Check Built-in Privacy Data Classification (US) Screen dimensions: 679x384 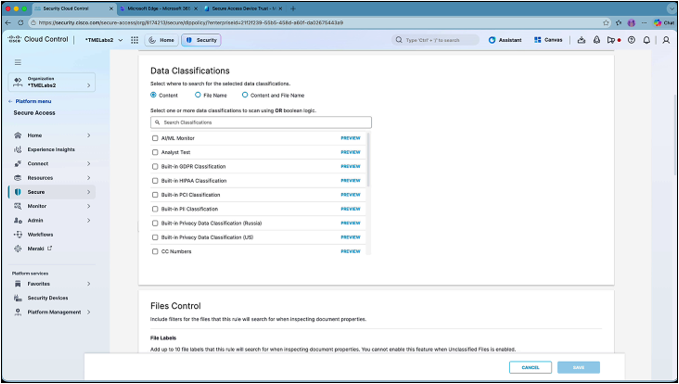[x=155, y=237]
